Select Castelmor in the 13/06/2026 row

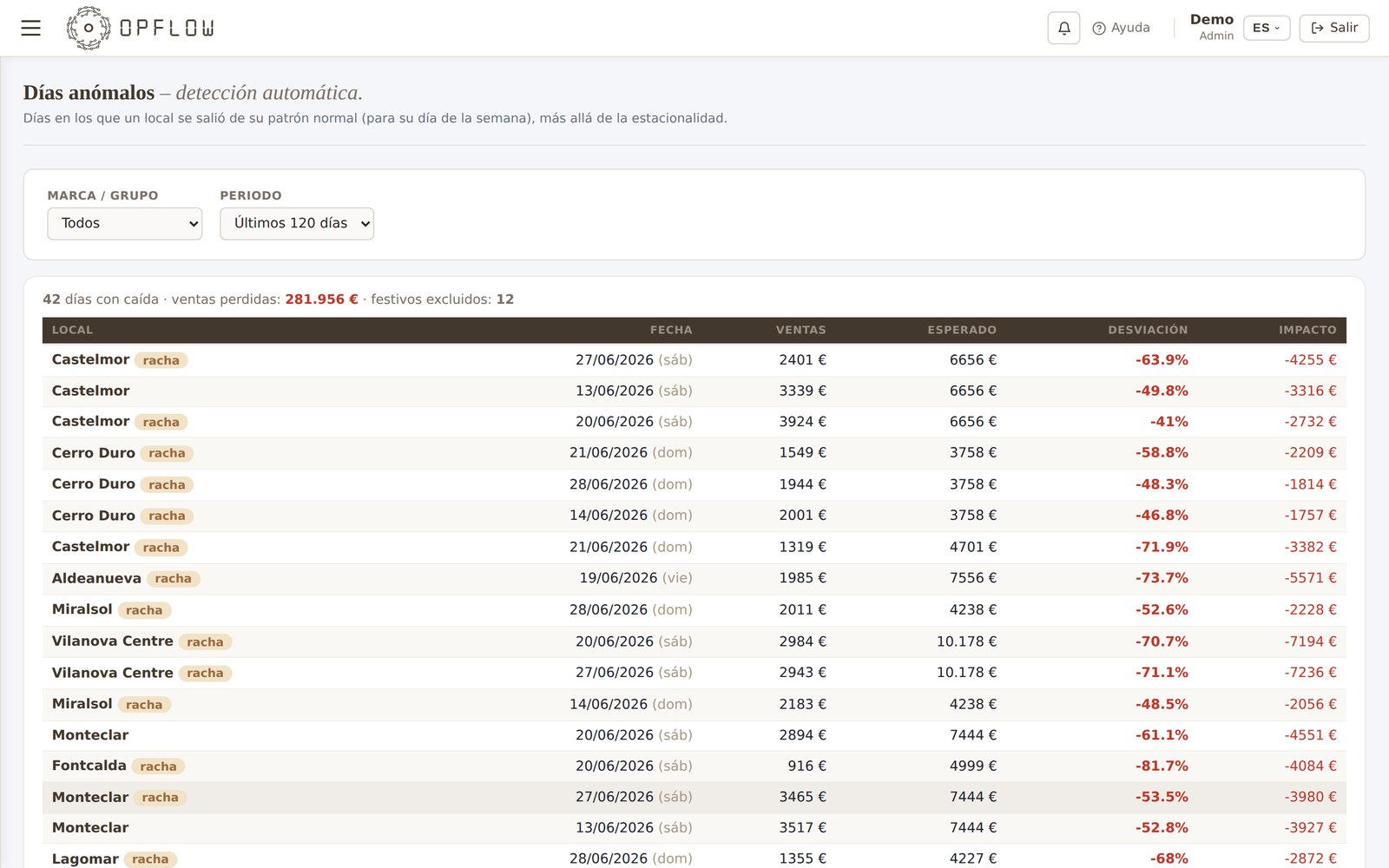90,391
